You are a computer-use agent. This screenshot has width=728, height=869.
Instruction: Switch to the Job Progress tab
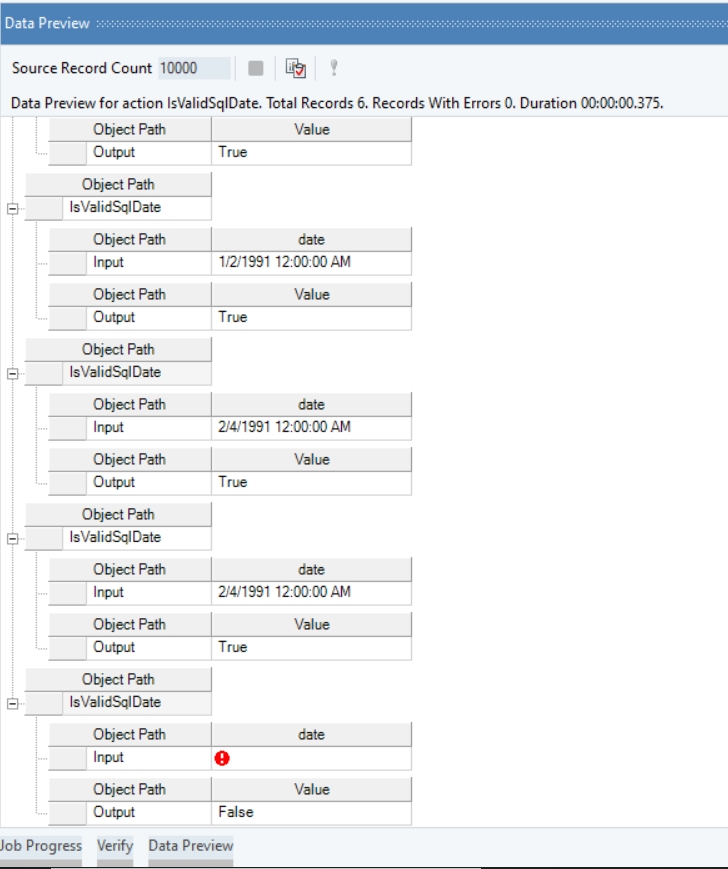coord(41,846)
